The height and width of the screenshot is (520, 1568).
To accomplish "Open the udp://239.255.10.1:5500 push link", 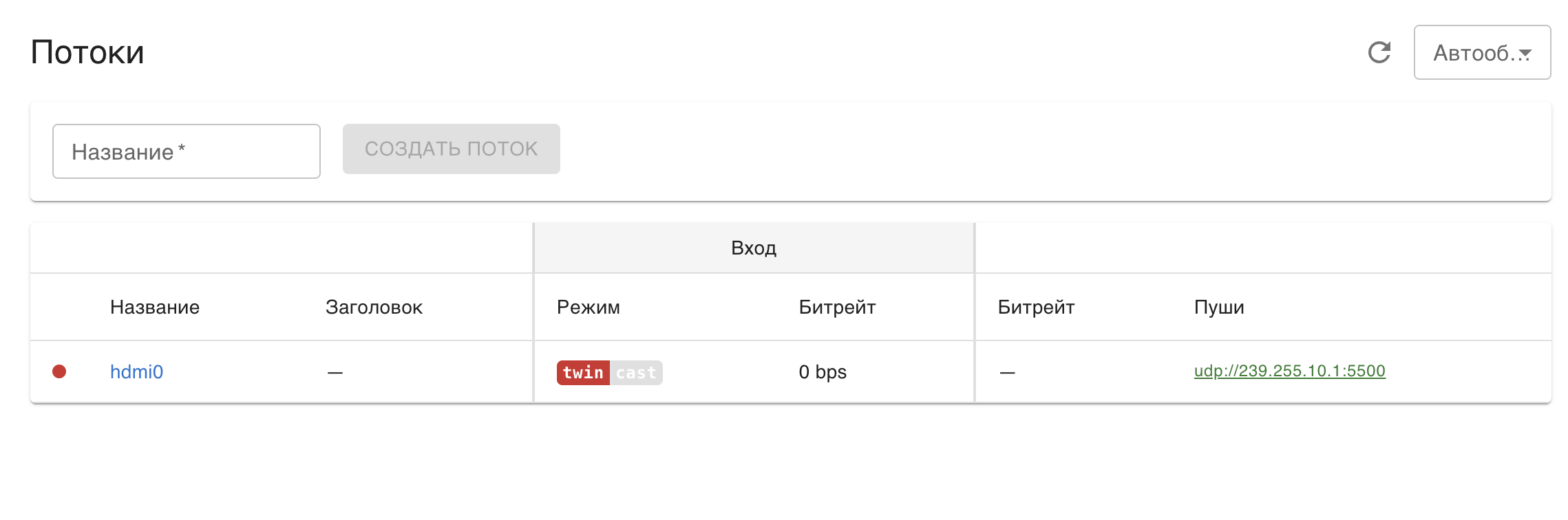I will click(1289, 369).
